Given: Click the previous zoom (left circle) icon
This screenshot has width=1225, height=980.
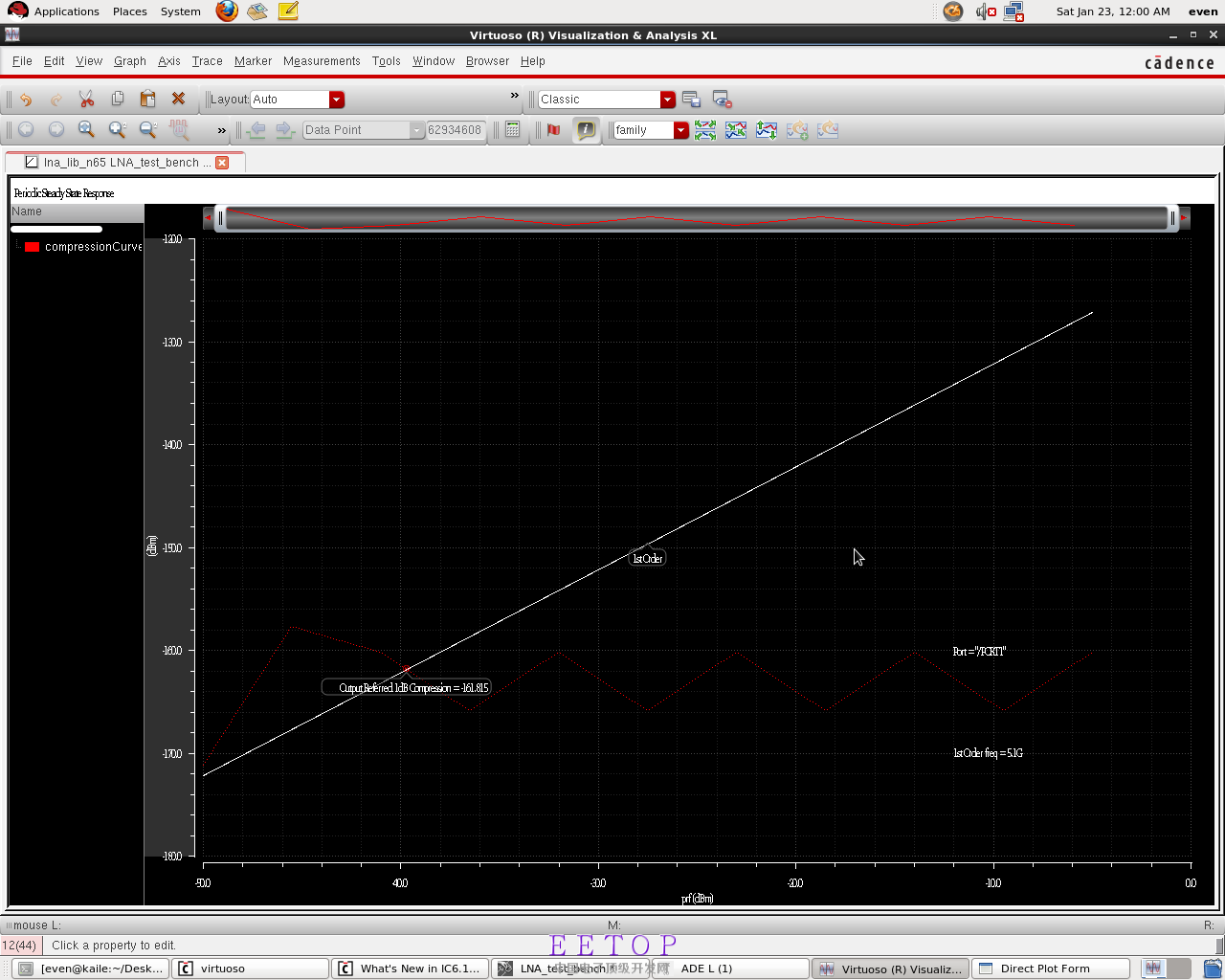Looking at the screenshot, I should [x=26, y=129].
